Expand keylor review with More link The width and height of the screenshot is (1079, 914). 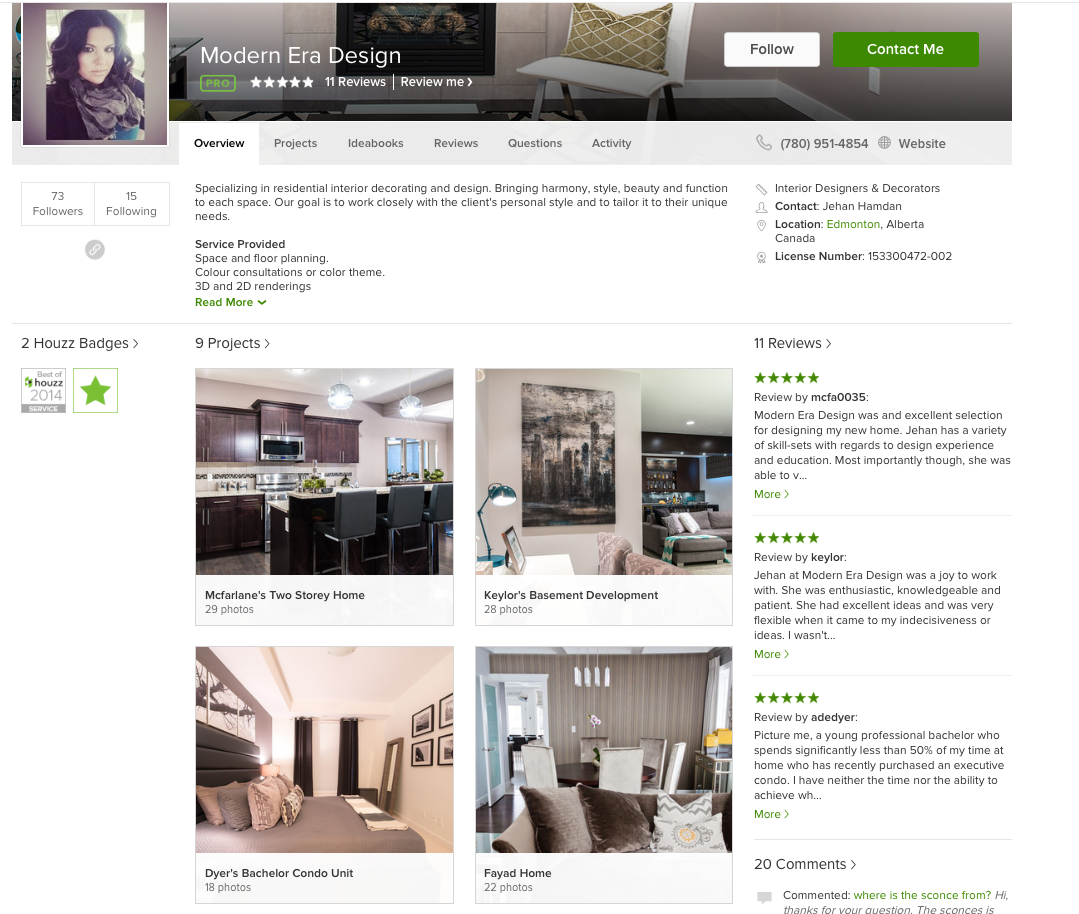click(771, 654)
